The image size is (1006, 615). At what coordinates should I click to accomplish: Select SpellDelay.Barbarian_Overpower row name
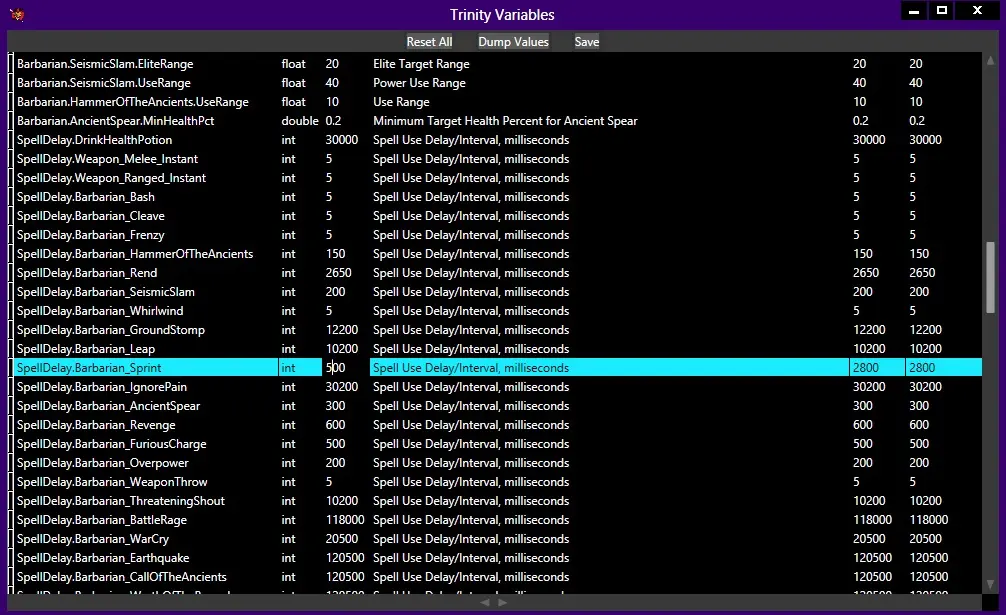(103, 463)
